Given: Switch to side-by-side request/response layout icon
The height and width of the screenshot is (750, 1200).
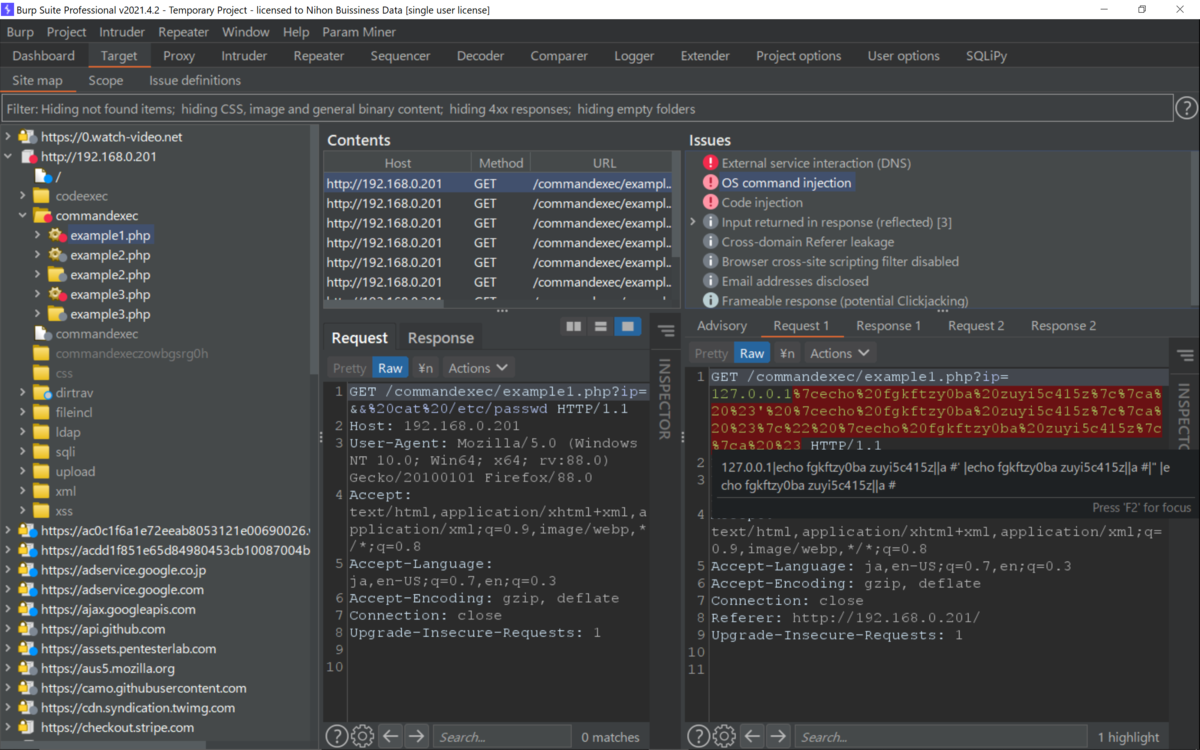Looking at the screenshot, I should (573, 327).
